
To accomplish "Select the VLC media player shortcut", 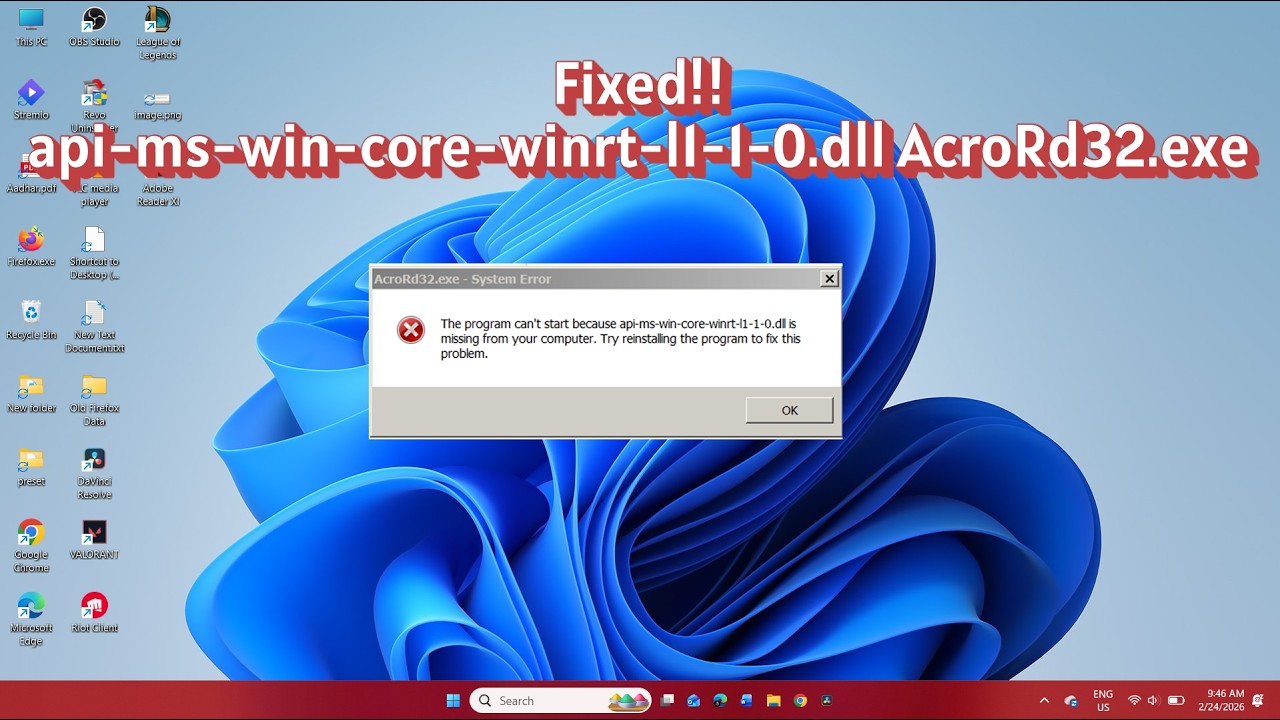I will click(94, 180).
